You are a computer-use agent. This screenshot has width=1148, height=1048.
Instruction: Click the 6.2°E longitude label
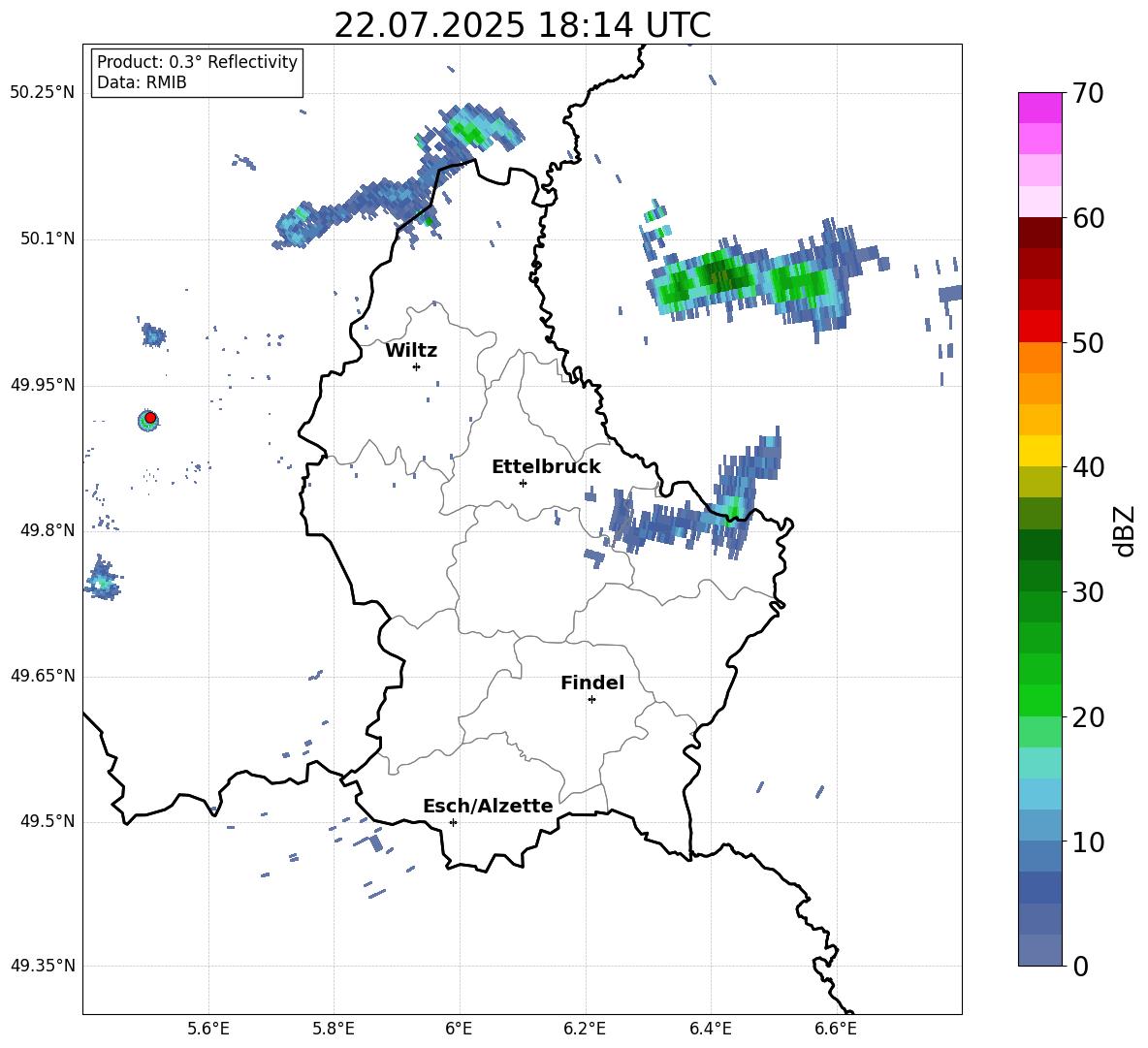585,1029
